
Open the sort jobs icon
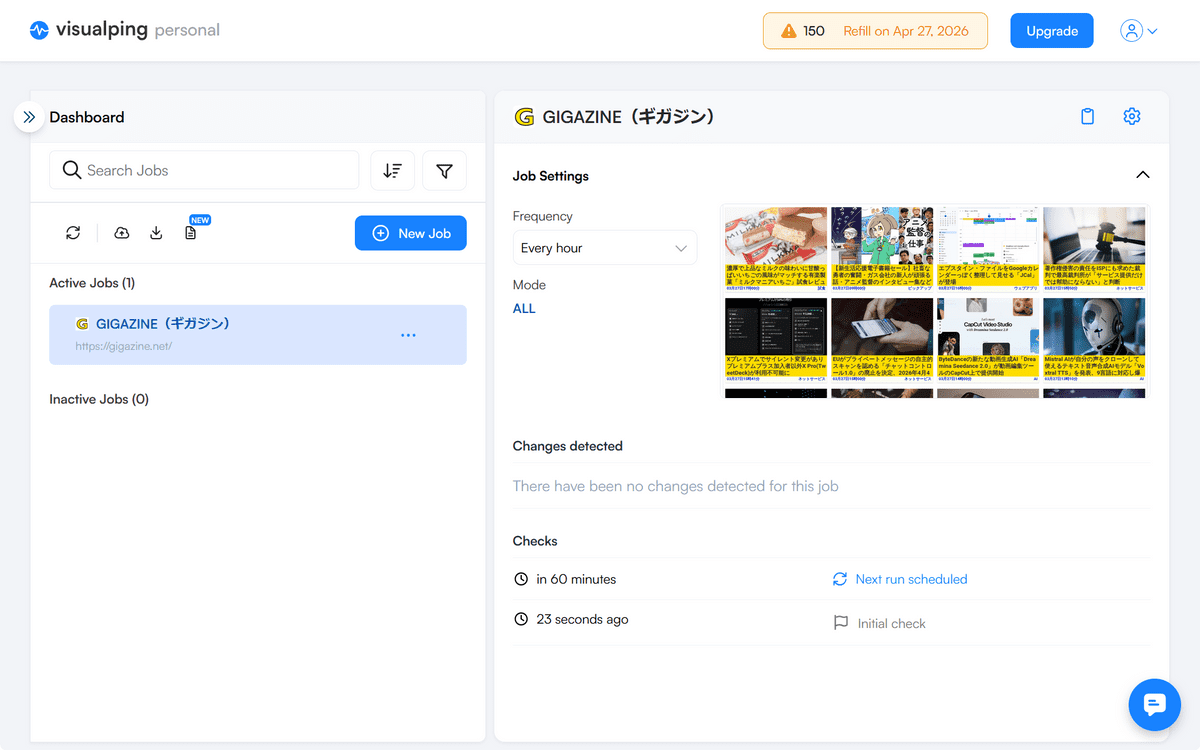(392, 171)
